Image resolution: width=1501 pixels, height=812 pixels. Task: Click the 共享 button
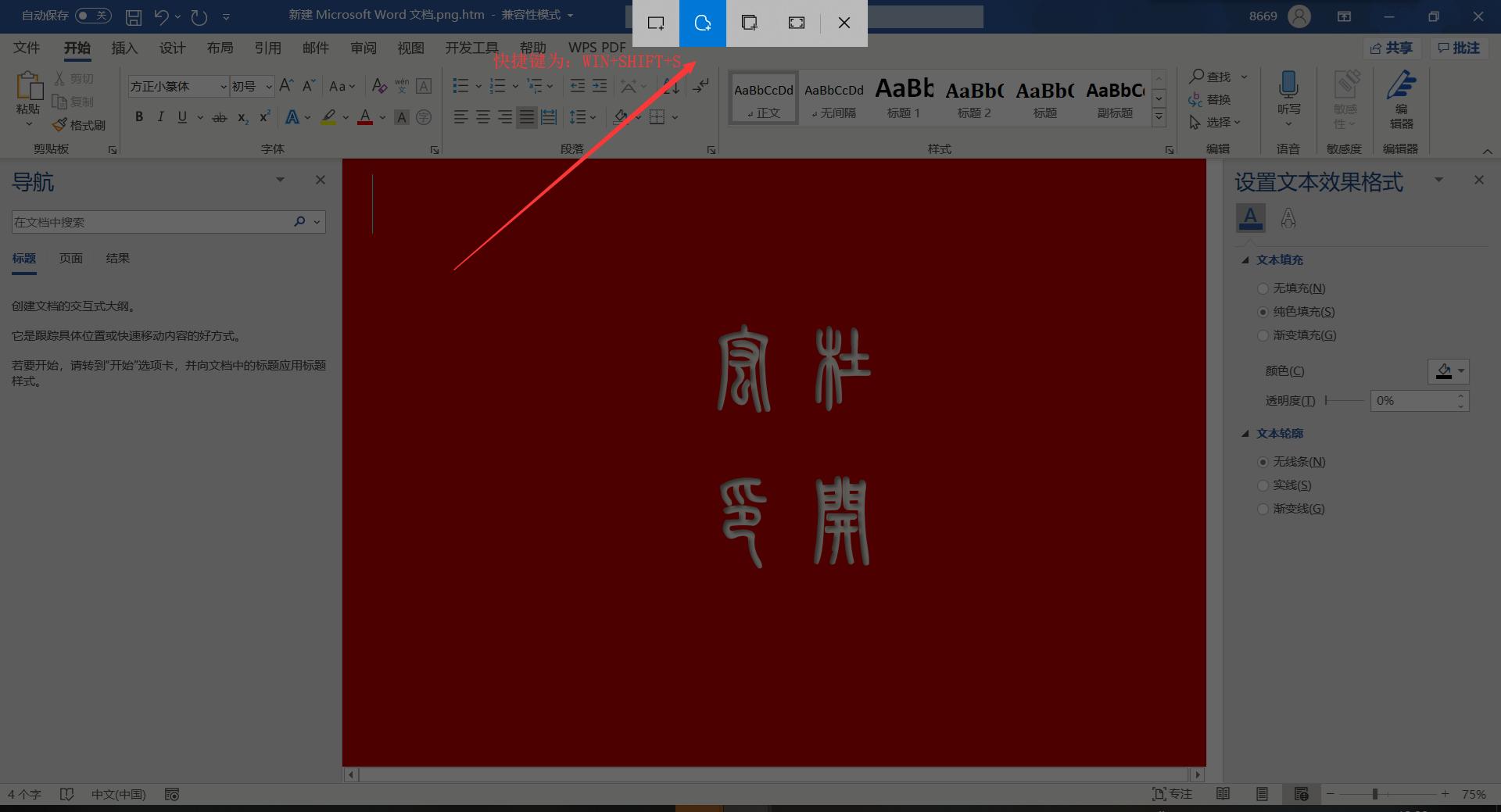1392,48
